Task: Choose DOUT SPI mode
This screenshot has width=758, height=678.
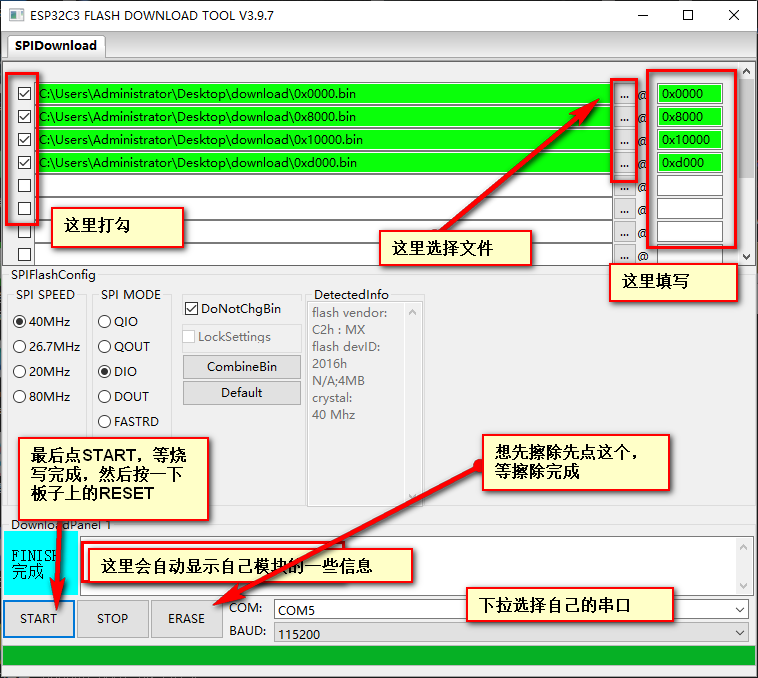Action: tap(123, 397)
